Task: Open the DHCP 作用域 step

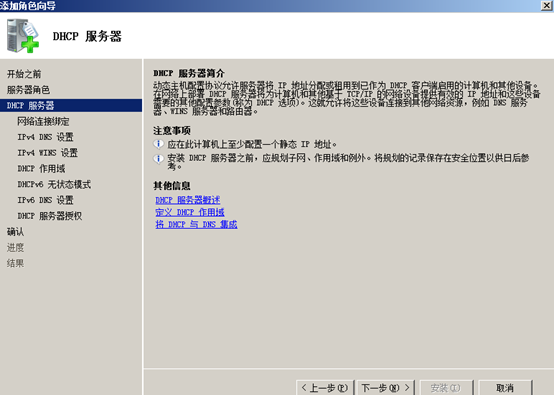Action: pyautogui.click(x=41, y=169)
